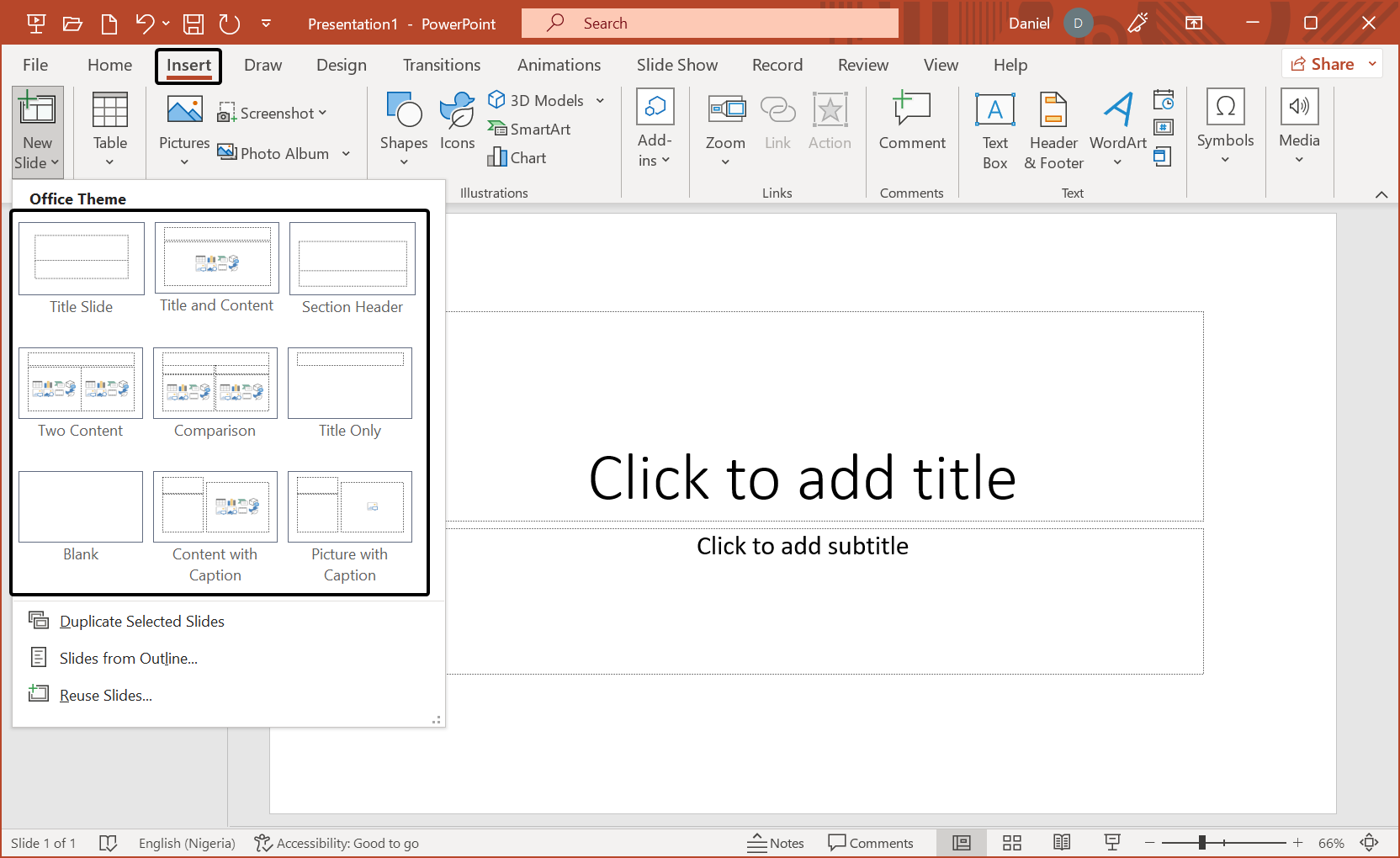
Task: Toggle the Notes pane
Action: coord(775,842)
